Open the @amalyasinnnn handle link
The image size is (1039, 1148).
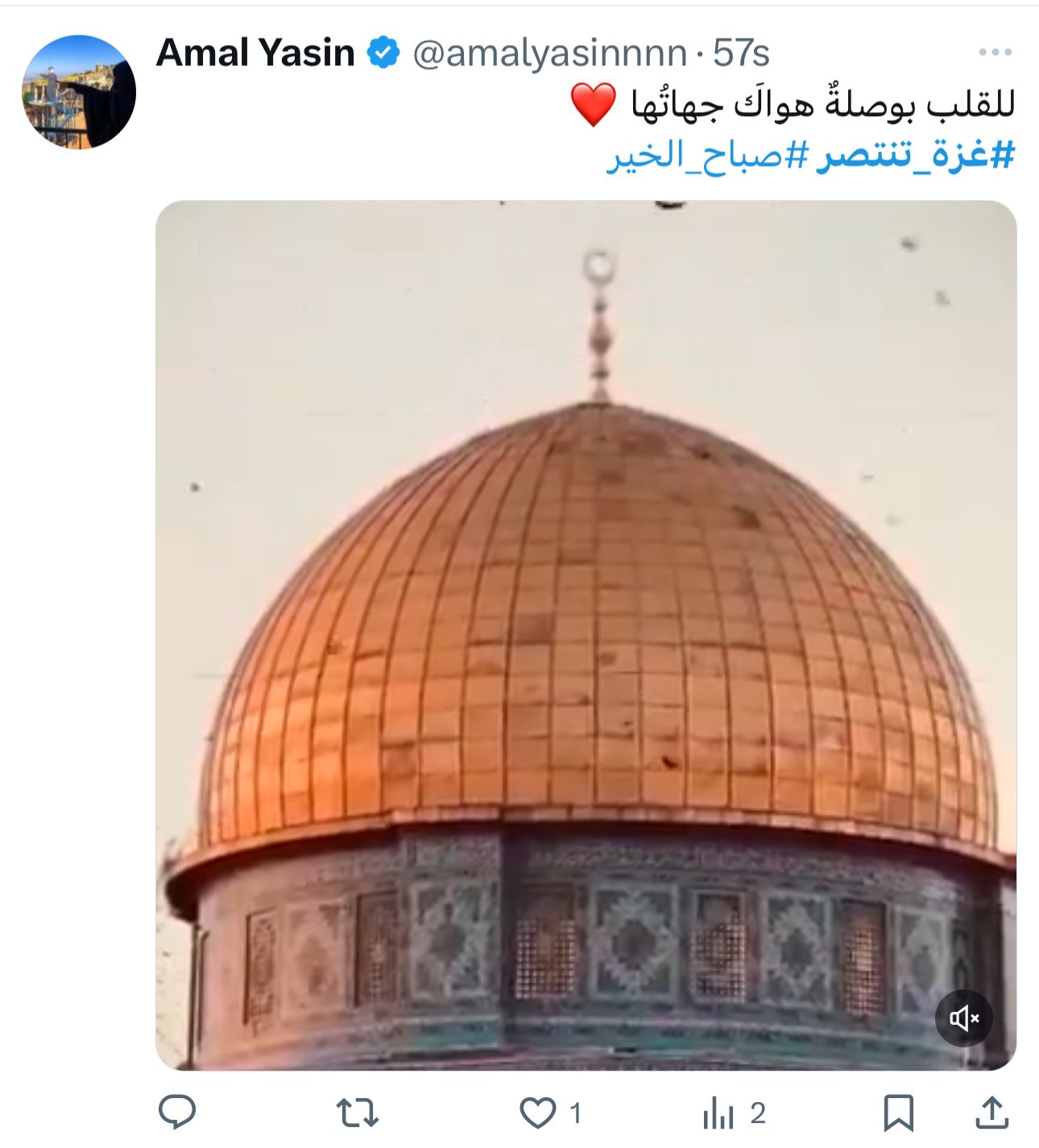click(549, 53)
